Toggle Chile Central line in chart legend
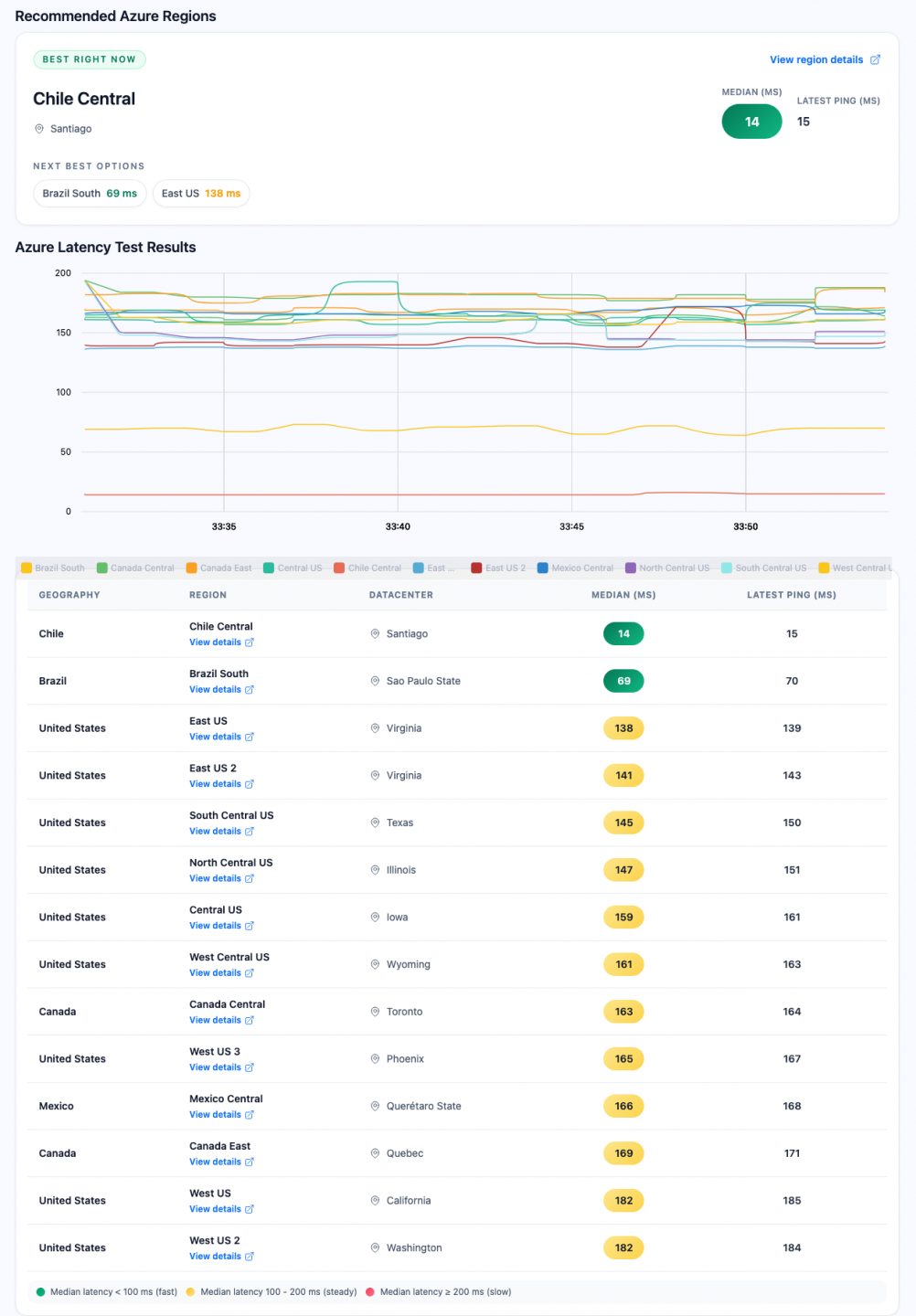This screenshot has height=1316, width=916. point(367,568)
